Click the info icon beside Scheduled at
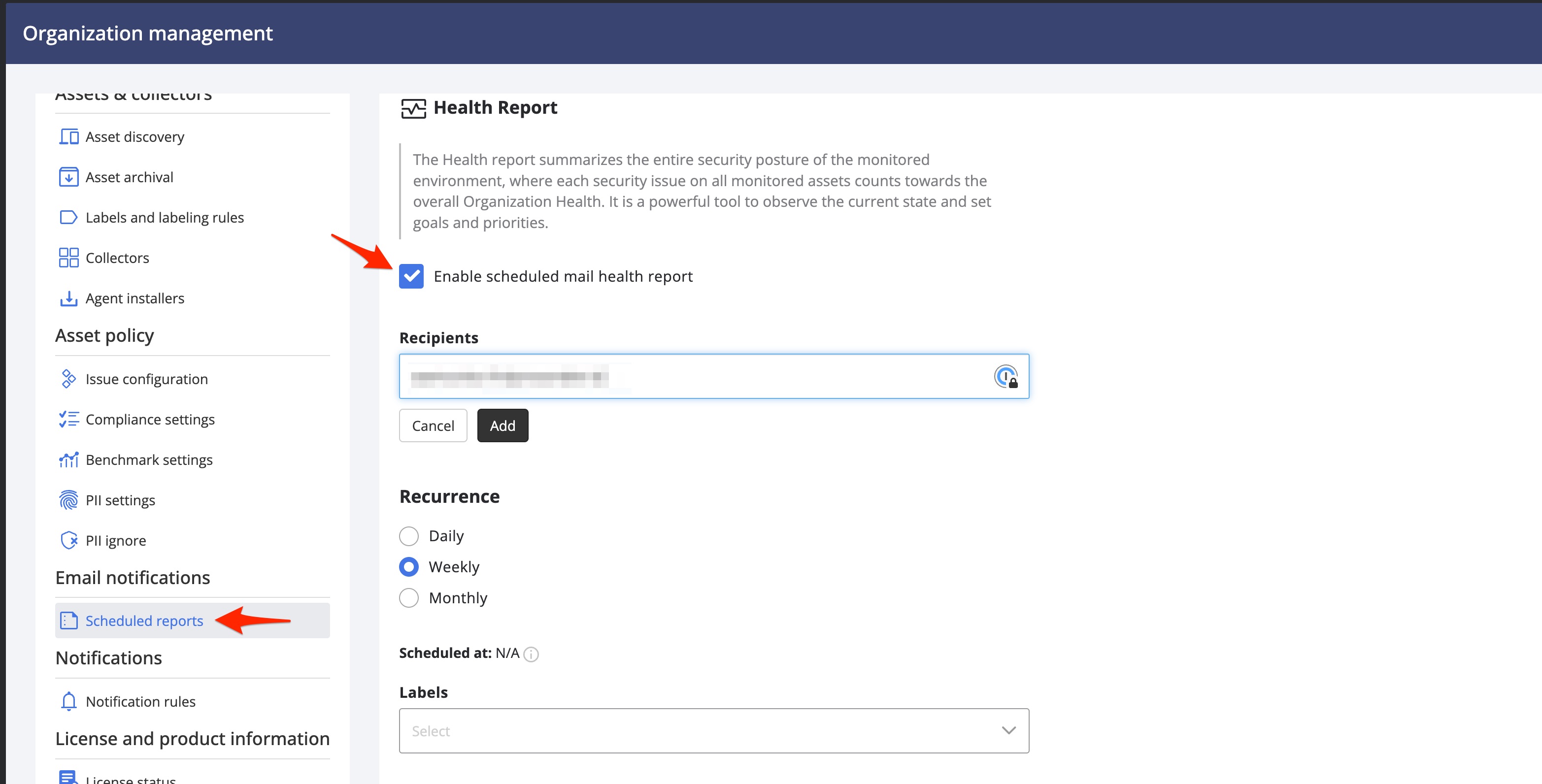 point(531,654)
